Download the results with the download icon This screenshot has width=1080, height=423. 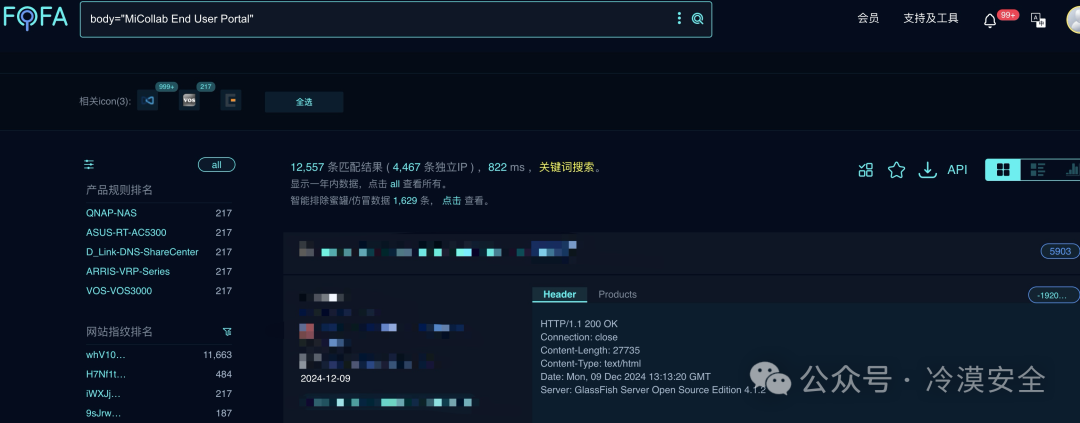click(928, 169)
